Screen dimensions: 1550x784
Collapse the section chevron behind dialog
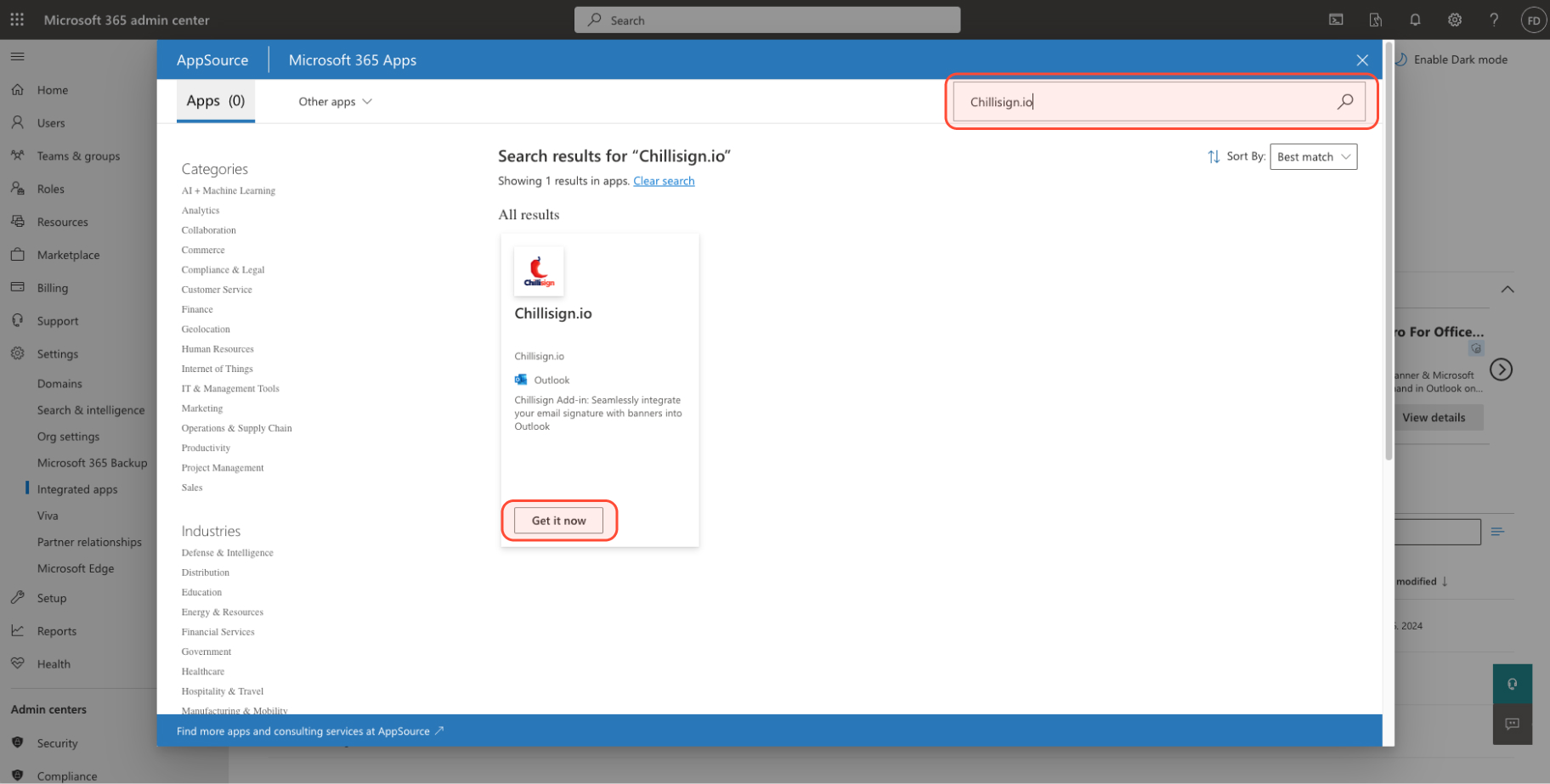[x=1508, y=289]
